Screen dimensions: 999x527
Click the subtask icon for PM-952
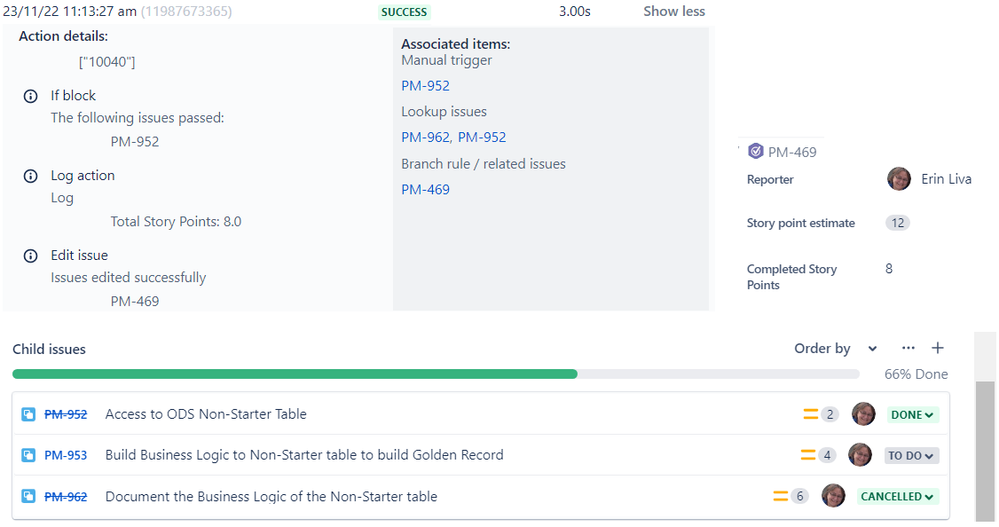coord(28,415)
